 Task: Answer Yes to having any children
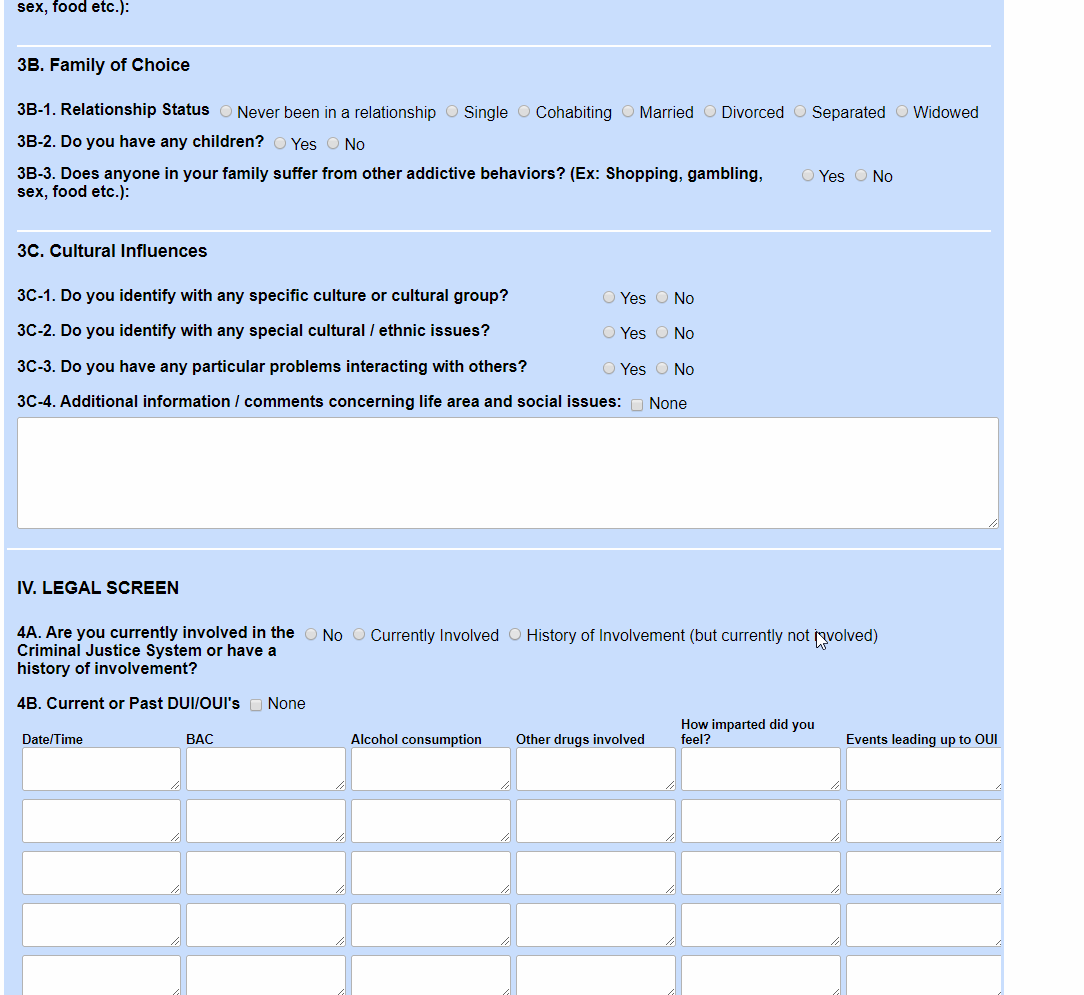[280, 143]
